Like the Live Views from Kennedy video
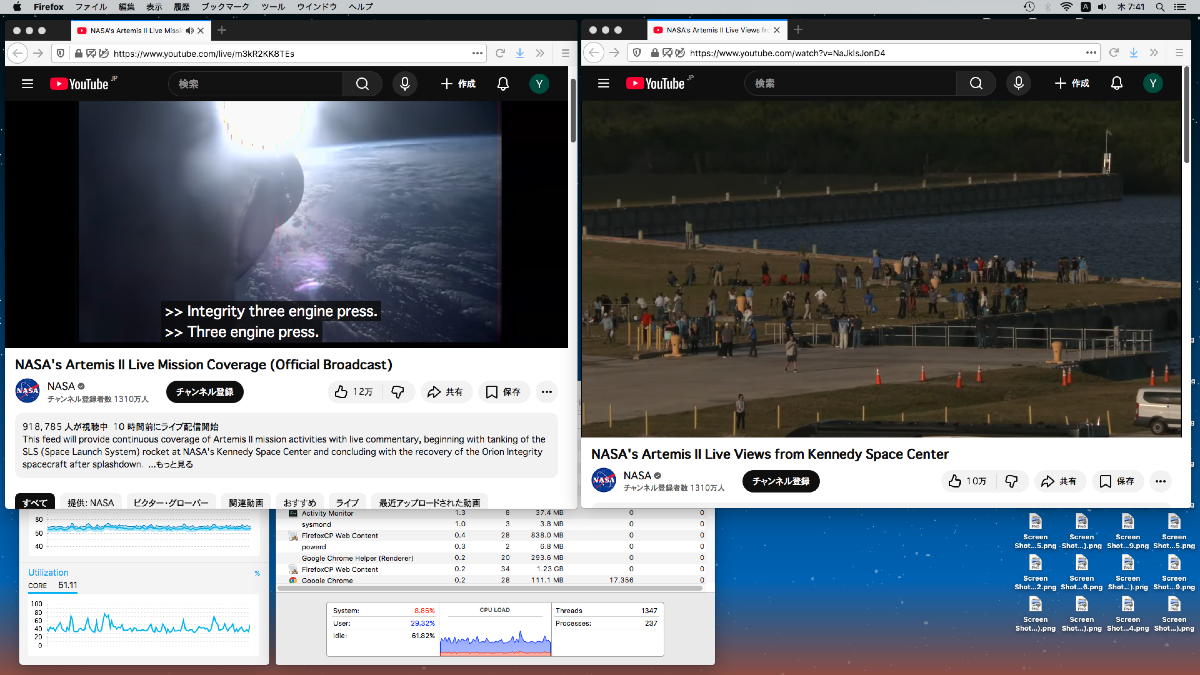 click(x=967, y=481)
